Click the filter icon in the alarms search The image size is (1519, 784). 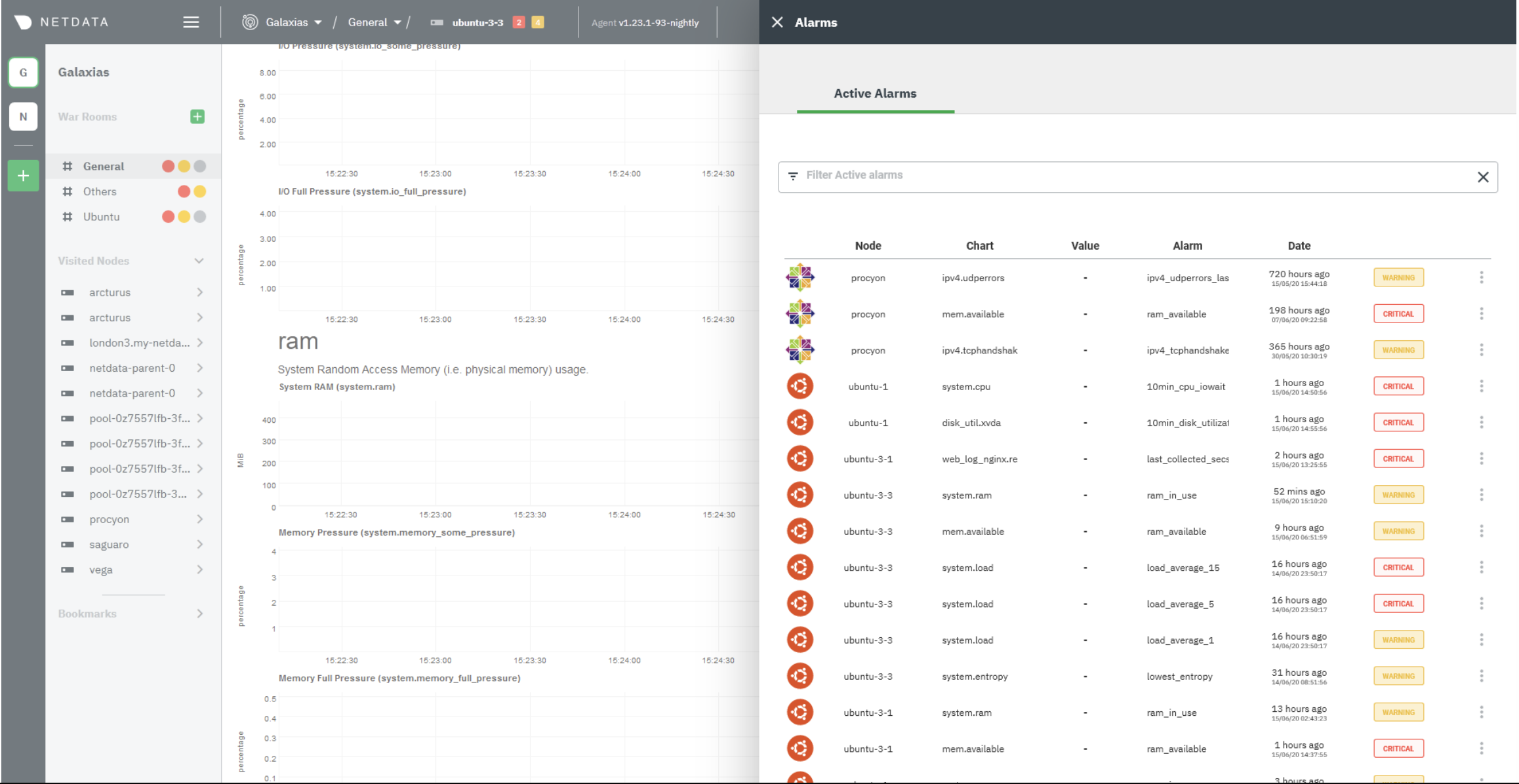[792, 176]
